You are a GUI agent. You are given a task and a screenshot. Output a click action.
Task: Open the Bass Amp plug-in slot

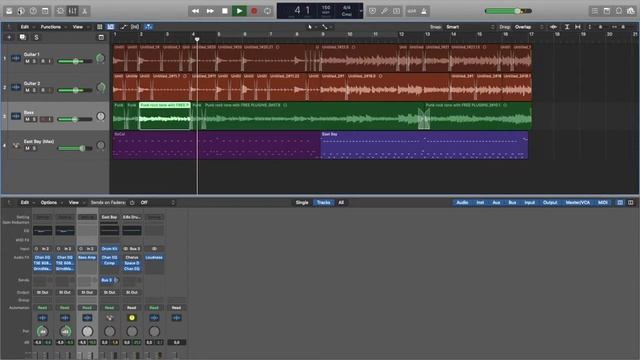tap(87, 258)
